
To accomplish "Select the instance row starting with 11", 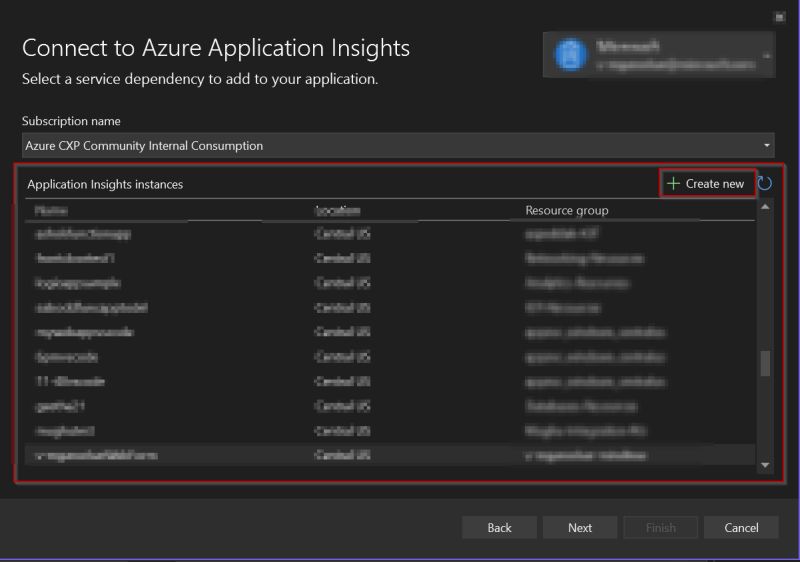I will click(390, 382).
